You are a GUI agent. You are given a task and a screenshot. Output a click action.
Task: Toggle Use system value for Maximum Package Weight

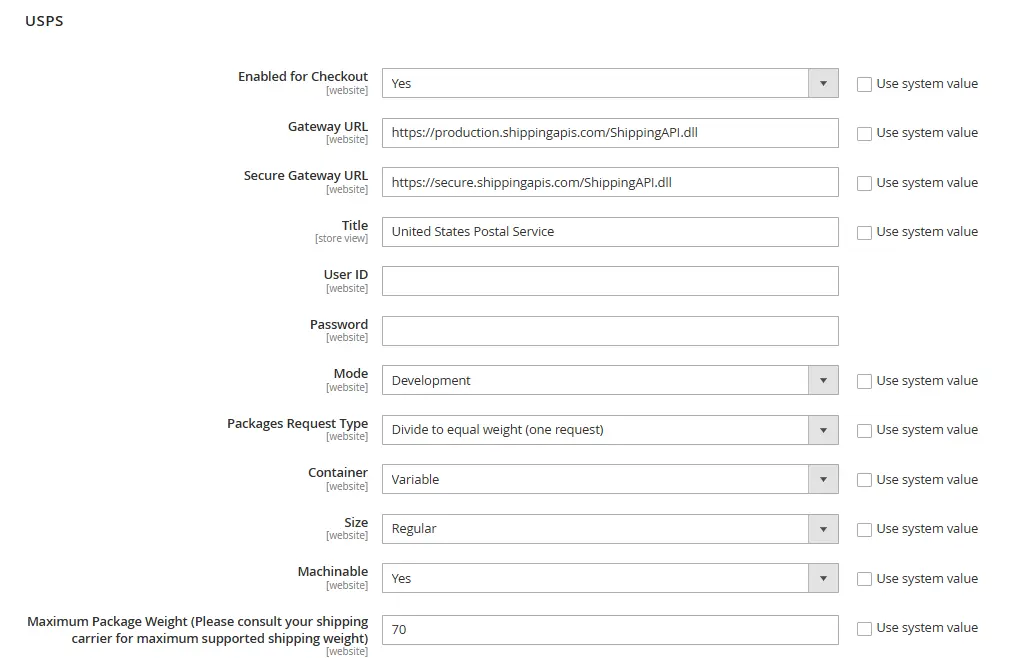pyautogui.click(x=864, y=628)
